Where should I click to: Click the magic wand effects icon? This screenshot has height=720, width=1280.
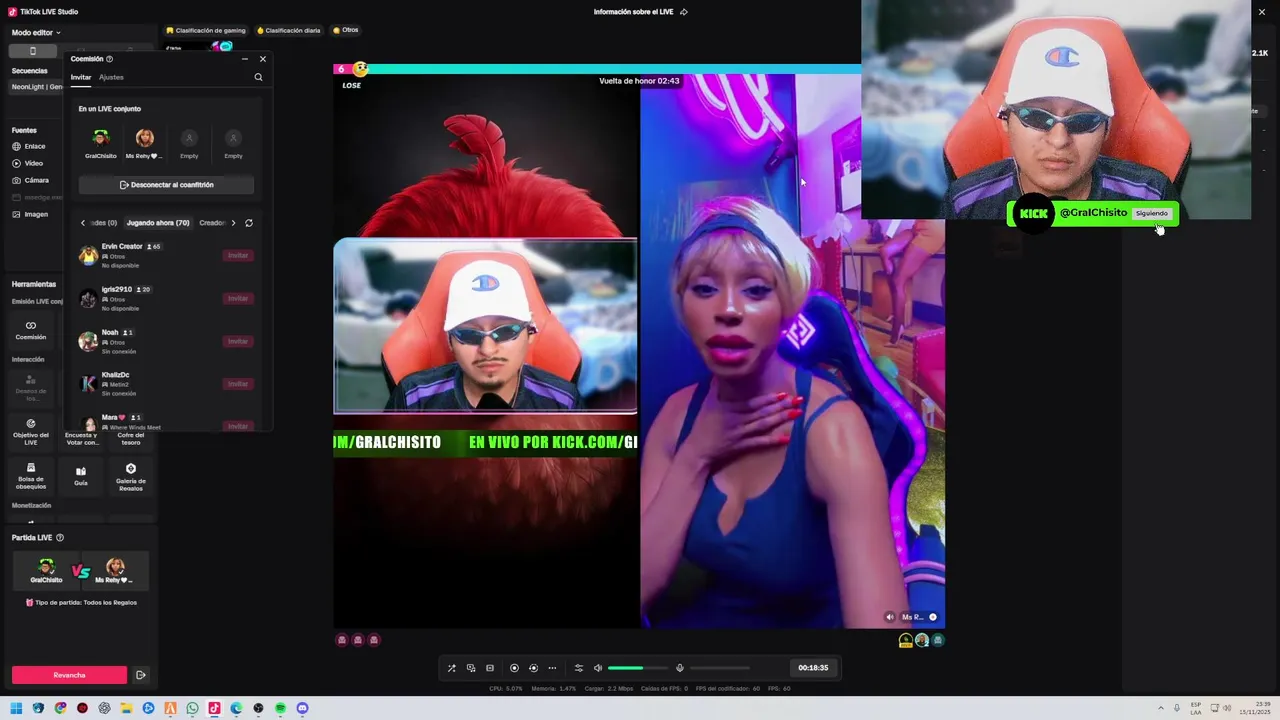pos(451,668)
